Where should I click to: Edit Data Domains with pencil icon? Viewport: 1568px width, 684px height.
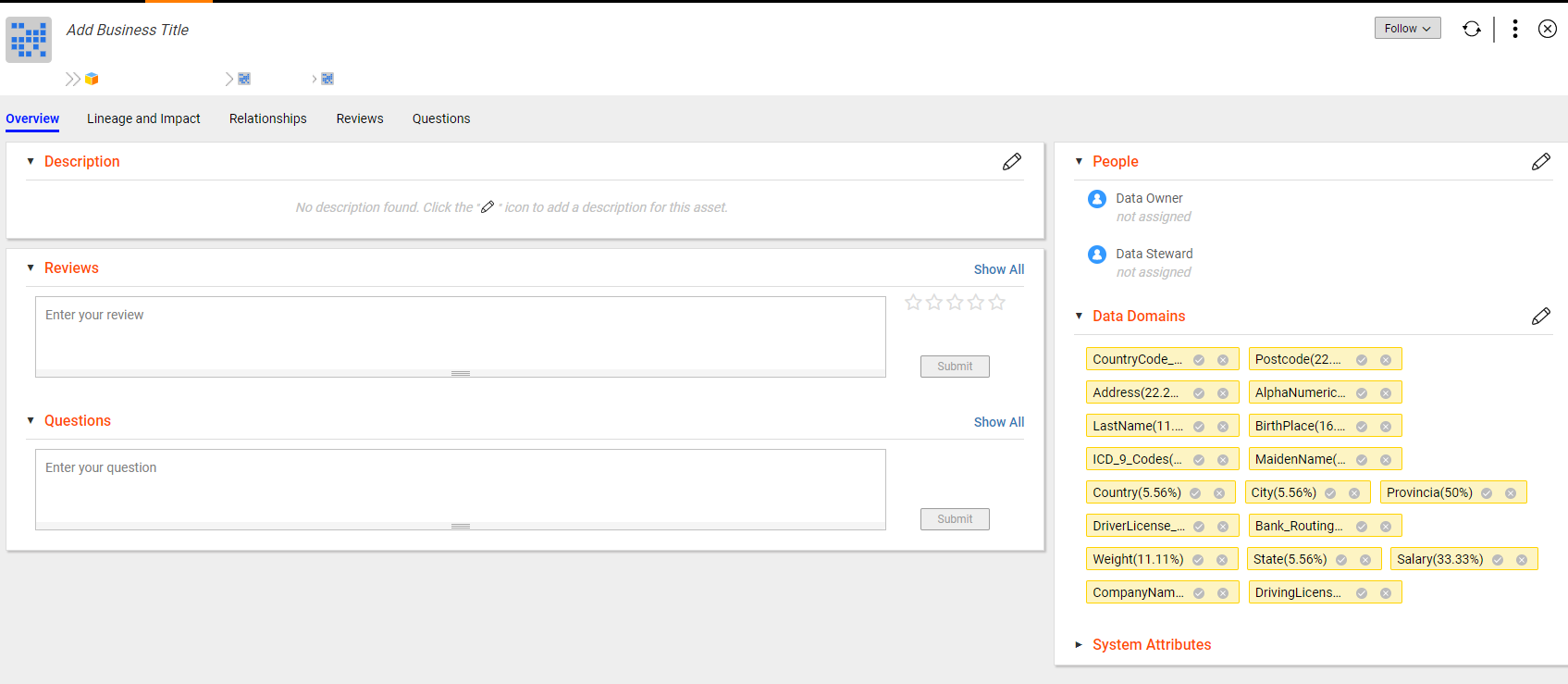[1541, 317]
